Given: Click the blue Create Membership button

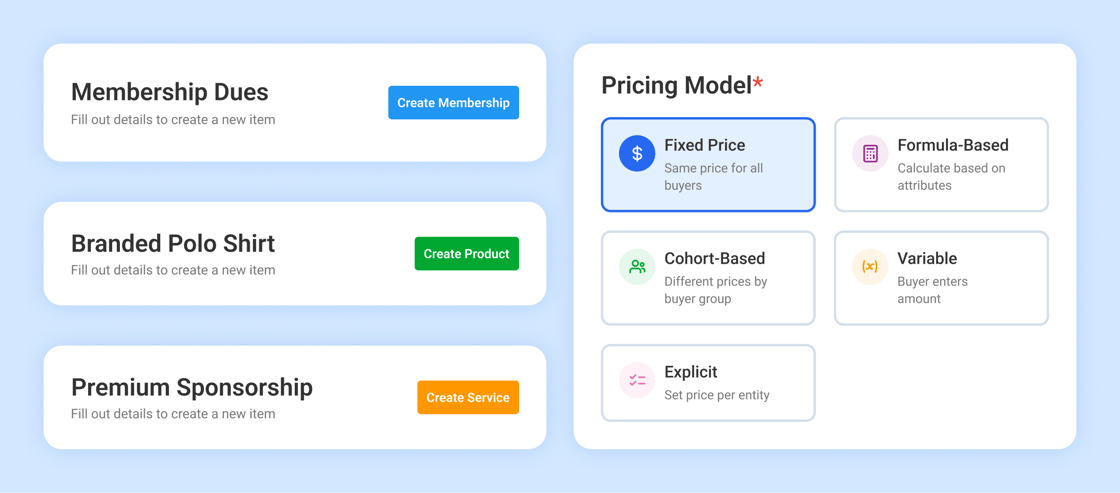Looking at the screenshot, I should 454,103.
